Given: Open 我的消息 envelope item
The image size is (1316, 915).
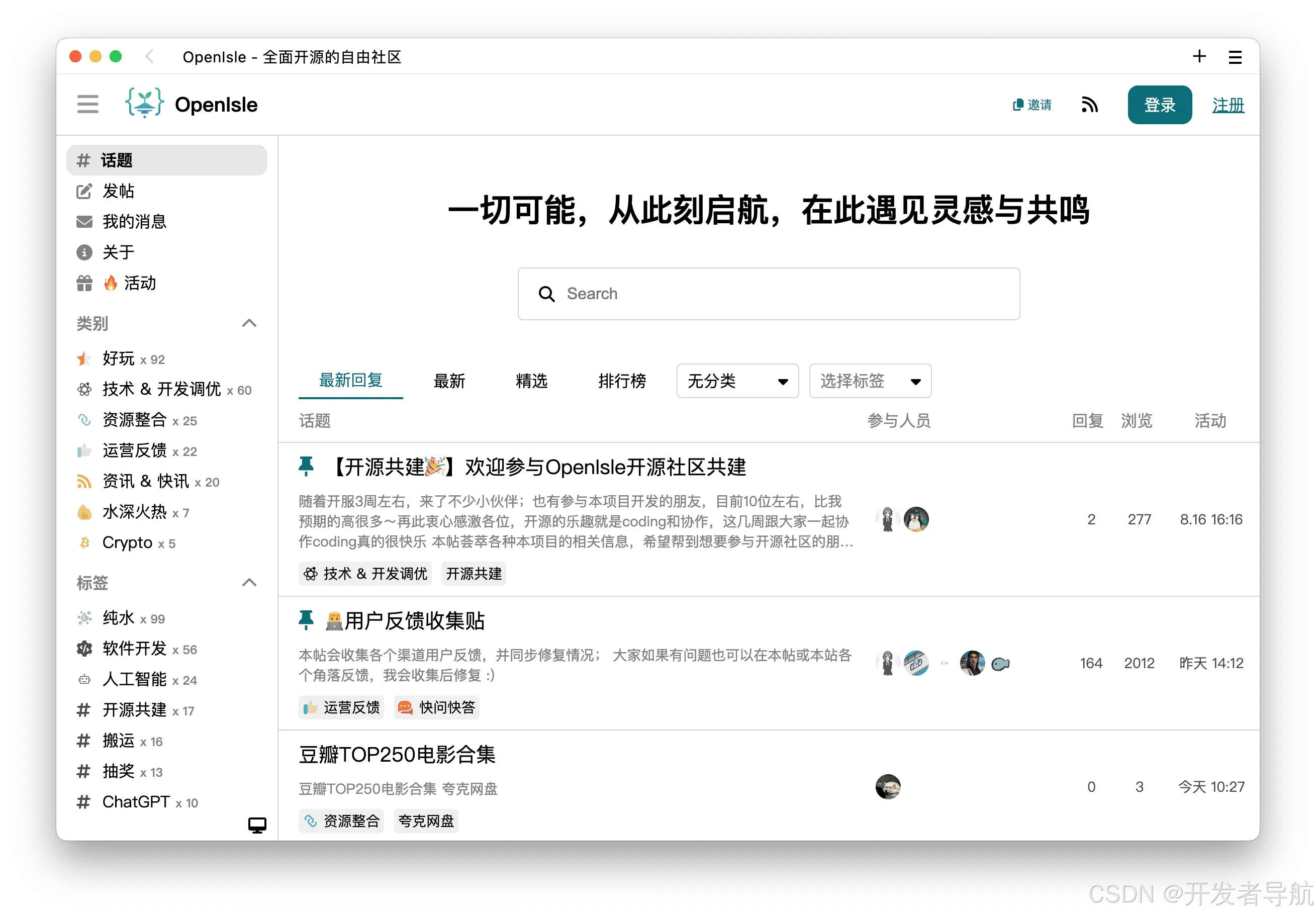Looking at the screenshot, I should coord(134,222).
